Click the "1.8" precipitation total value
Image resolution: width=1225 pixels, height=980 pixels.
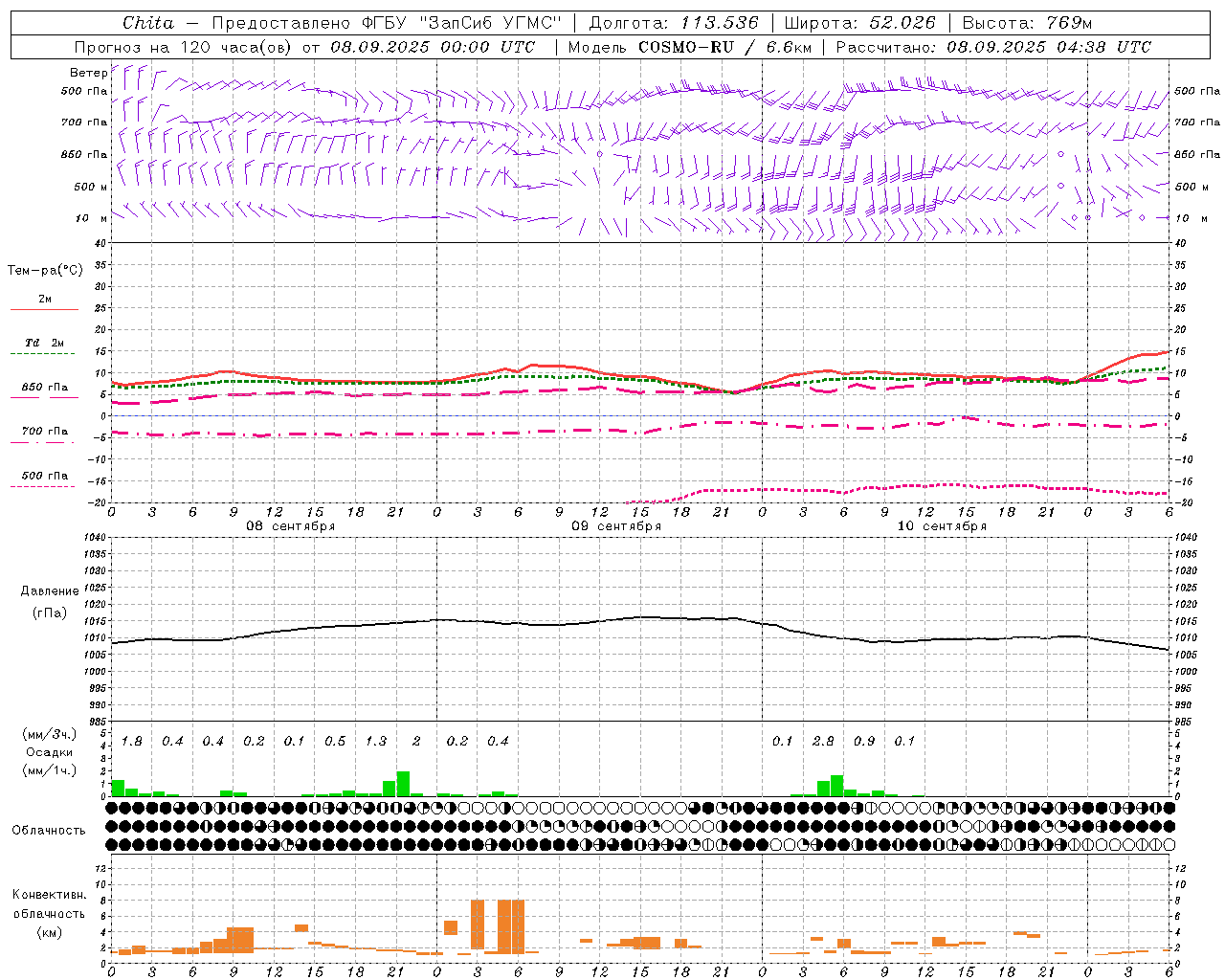click(x=132, y=741)
